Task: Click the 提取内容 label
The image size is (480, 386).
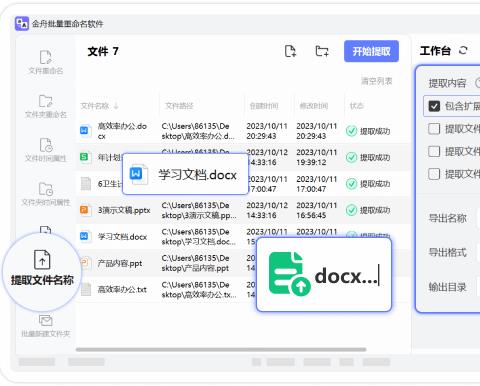Action: click(447, 83)
